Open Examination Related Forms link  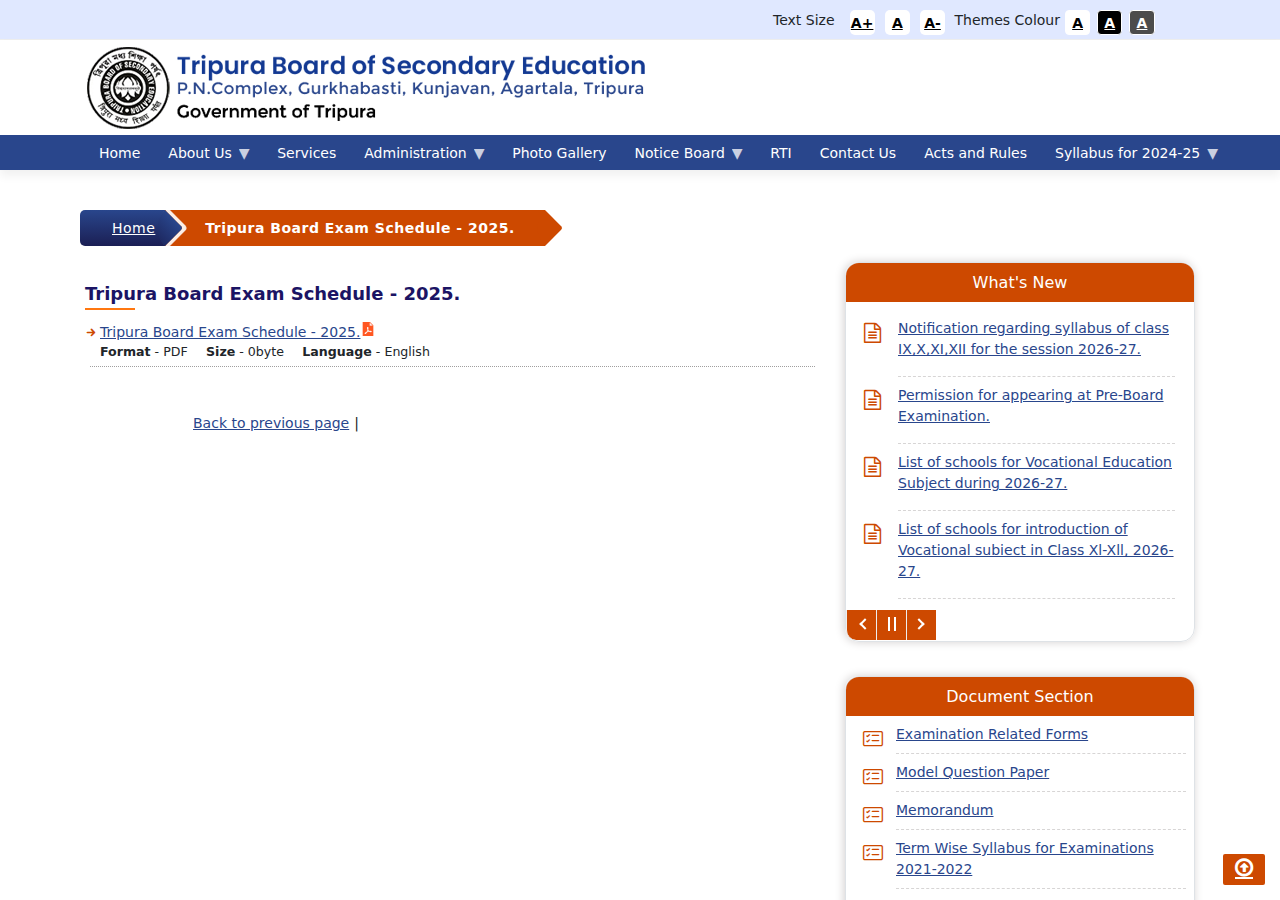pos(992,734)
